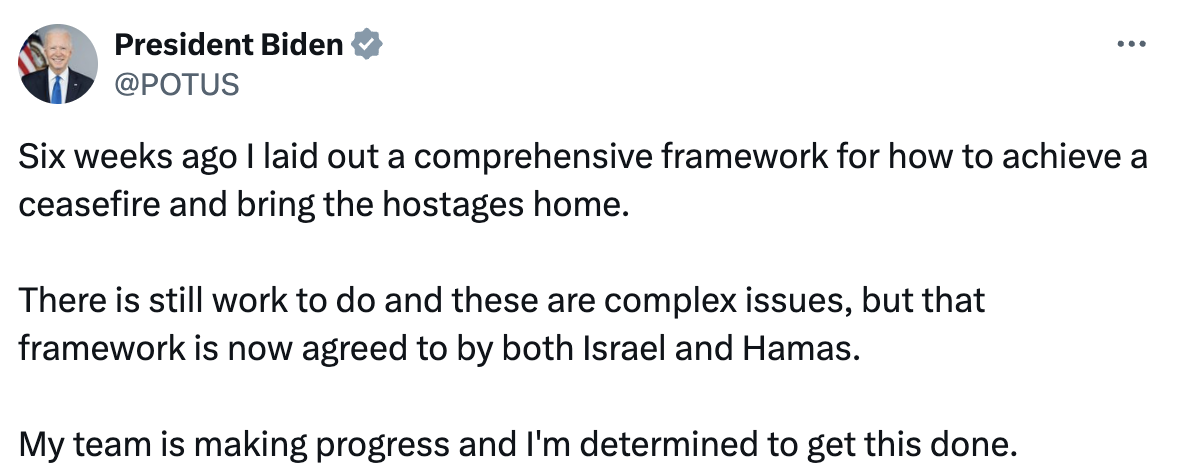Image resolution: width=1182 pixels, height=476 pixels.
Task: Click the word "Israel" in the post
Action: click(x=634, y=346)
